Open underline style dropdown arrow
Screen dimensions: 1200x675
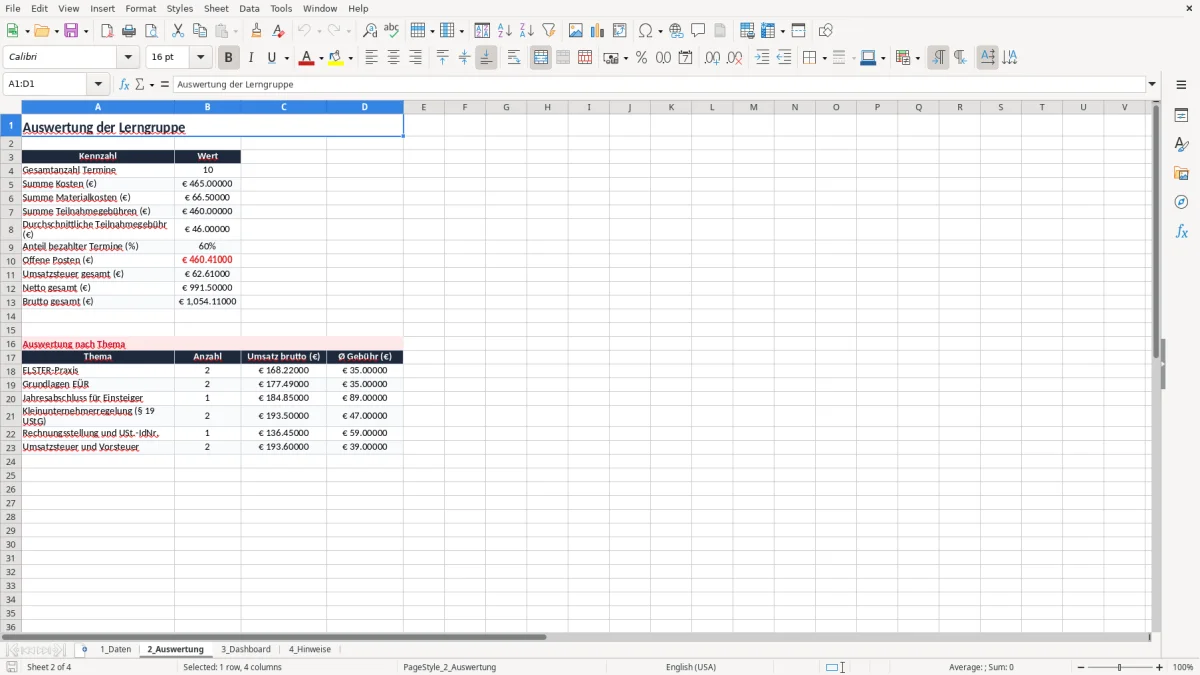pos(285,58)
